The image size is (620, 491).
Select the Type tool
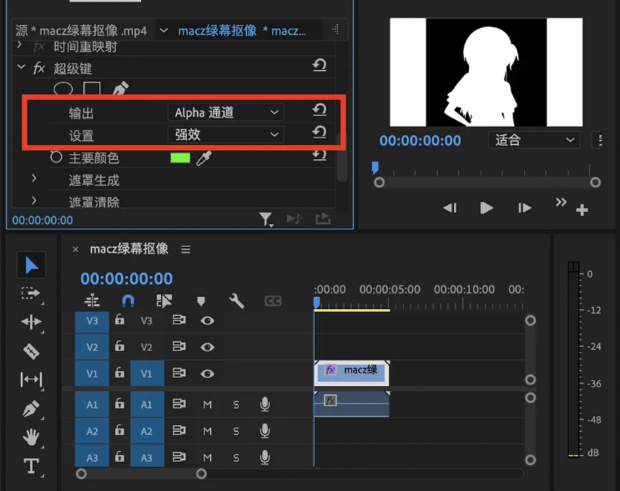[31, 466]
